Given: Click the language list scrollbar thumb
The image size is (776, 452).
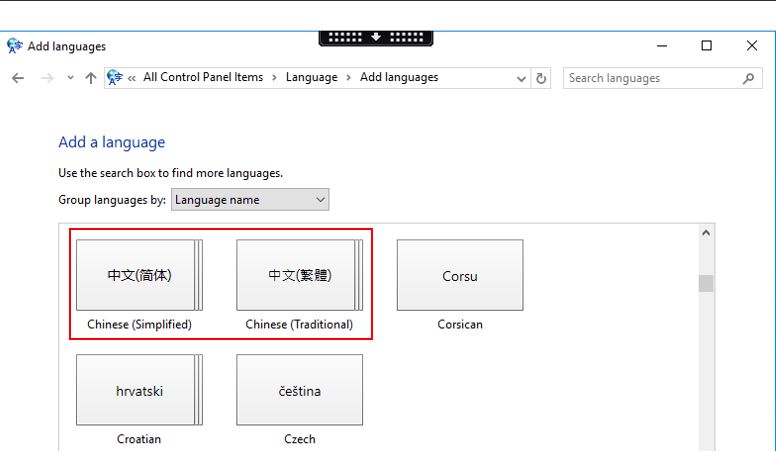Looking at the screenshot, I should (706, 284).
